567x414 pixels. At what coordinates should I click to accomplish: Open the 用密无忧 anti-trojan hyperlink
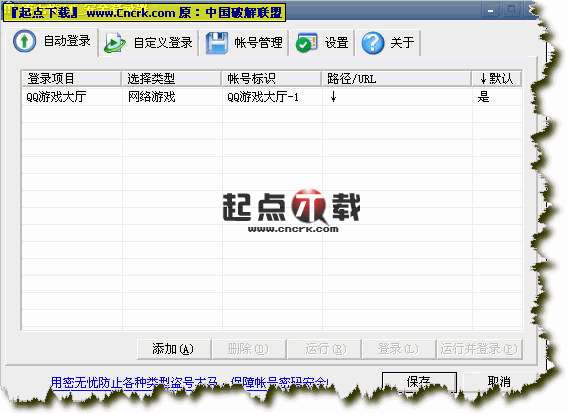(189, 383)
